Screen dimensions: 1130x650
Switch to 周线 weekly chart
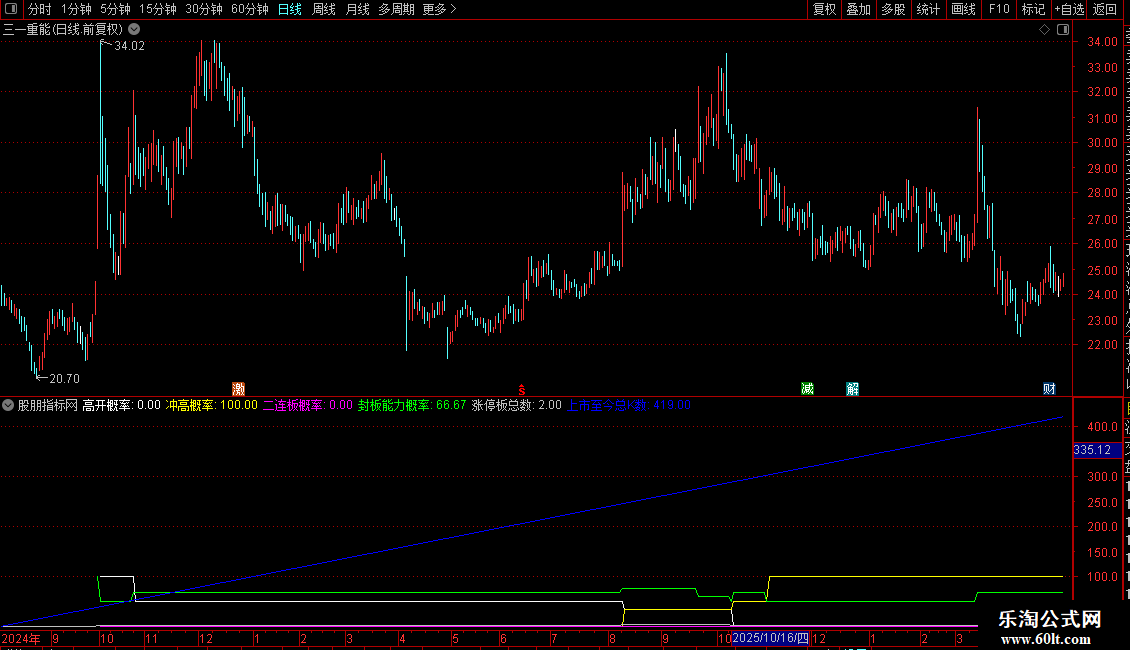[324, 9]
